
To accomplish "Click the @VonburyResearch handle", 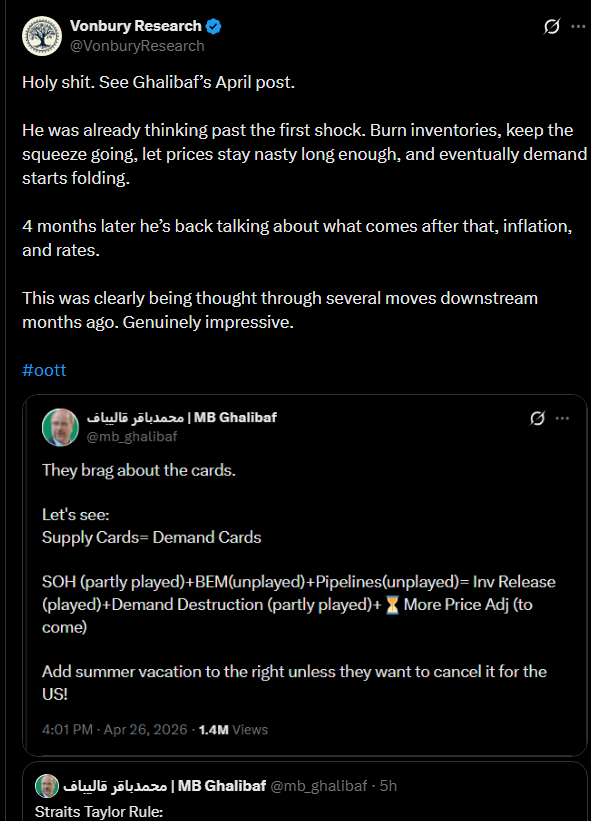I will pos(137,46).
